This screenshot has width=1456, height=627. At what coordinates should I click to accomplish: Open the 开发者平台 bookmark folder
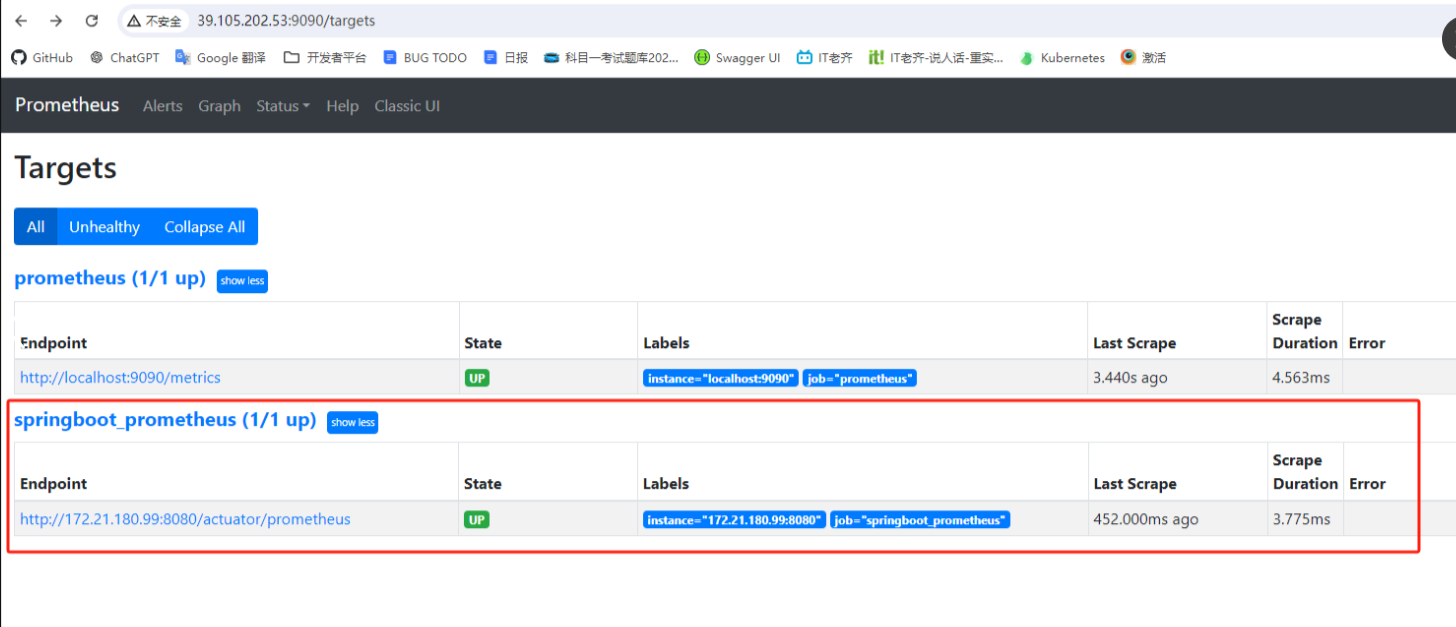[x=325, y=58]
